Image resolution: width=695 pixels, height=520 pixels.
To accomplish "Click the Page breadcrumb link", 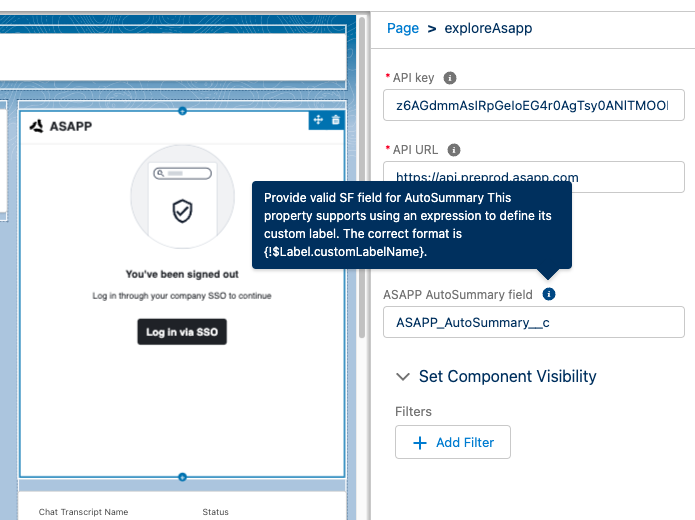I will pyautogui.click(x=402, y=28).
